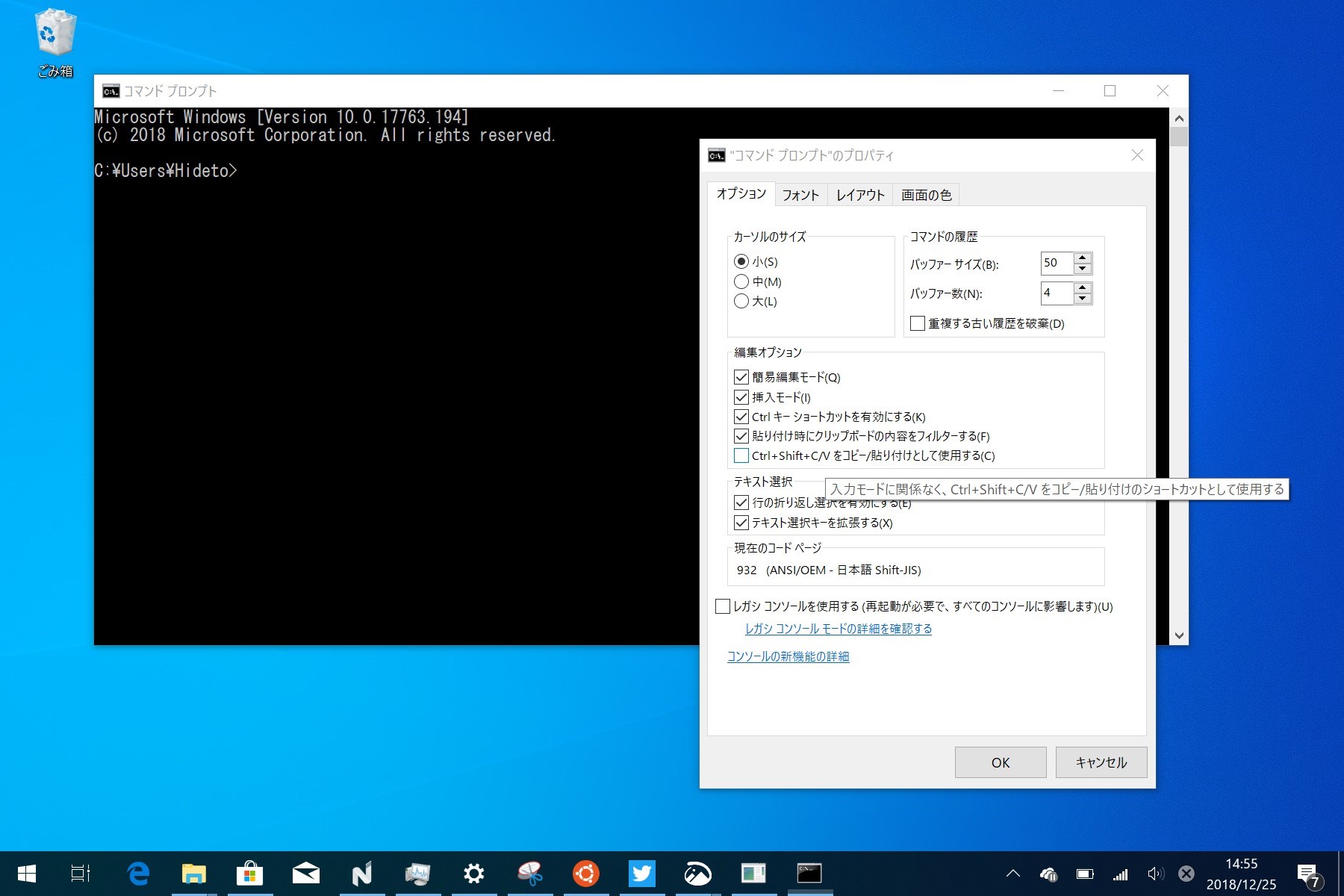Open the taskbar clock showing 14:55
Image resolution: width=1344 pixels, height=896 pixels.
pos(1241,874)
